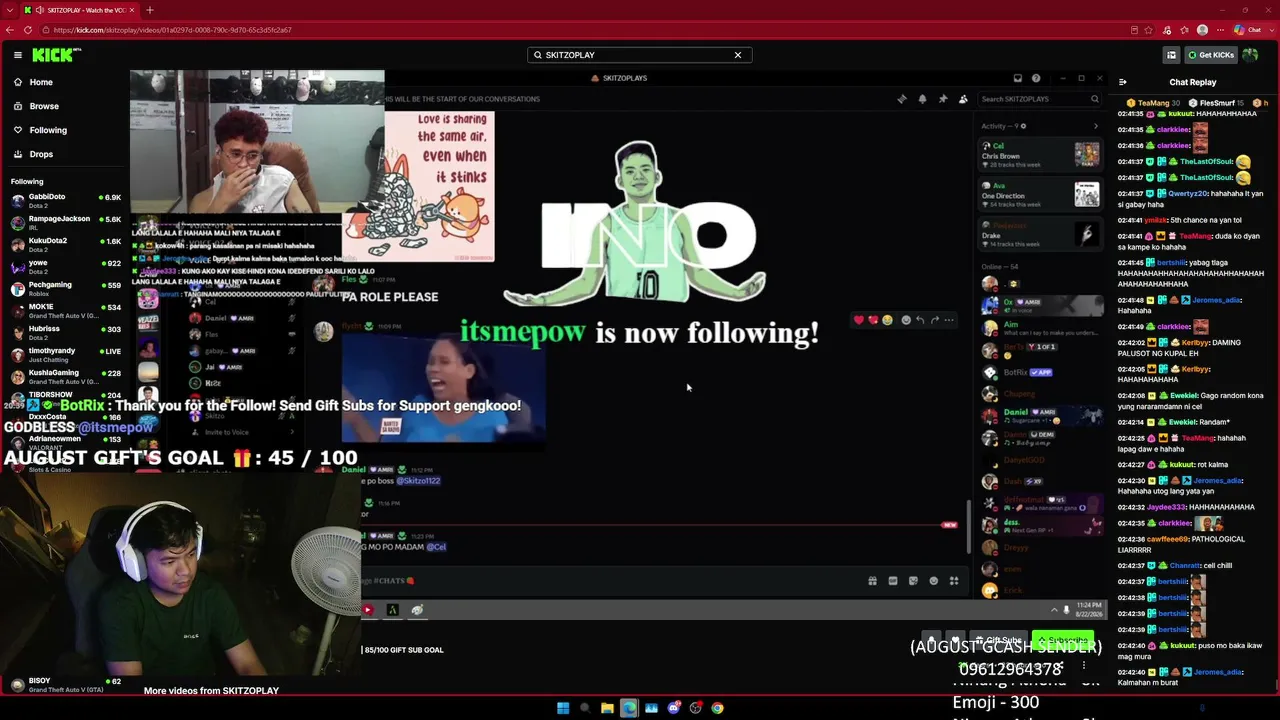This screenshot has width=1280, height=720.
Task: Open the browser tab list dropdown
Action: [x=9, y=10]
